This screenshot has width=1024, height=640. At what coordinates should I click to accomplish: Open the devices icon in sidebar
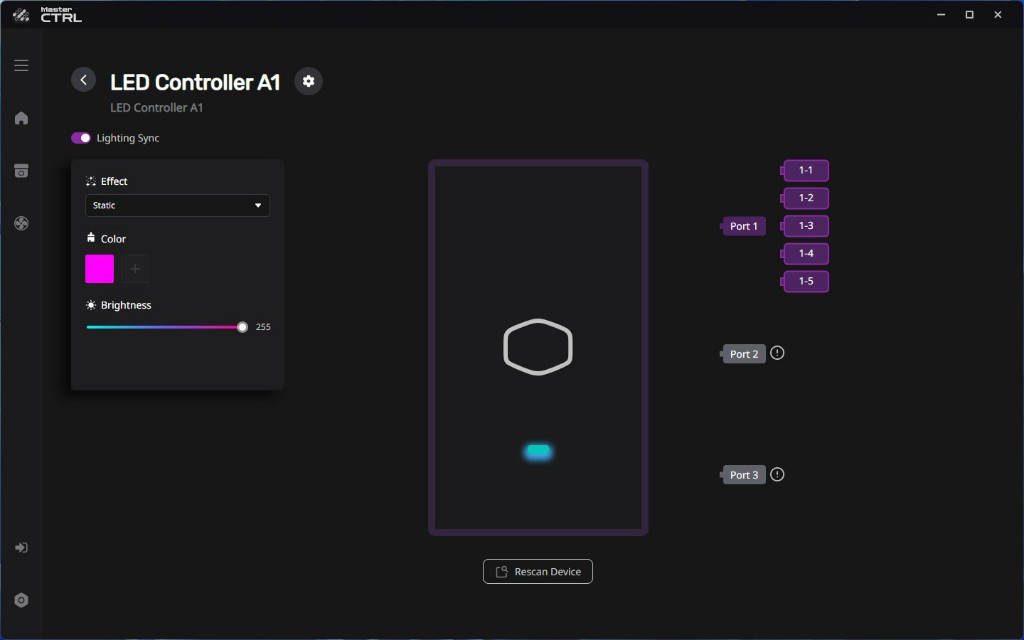point(22,170)
